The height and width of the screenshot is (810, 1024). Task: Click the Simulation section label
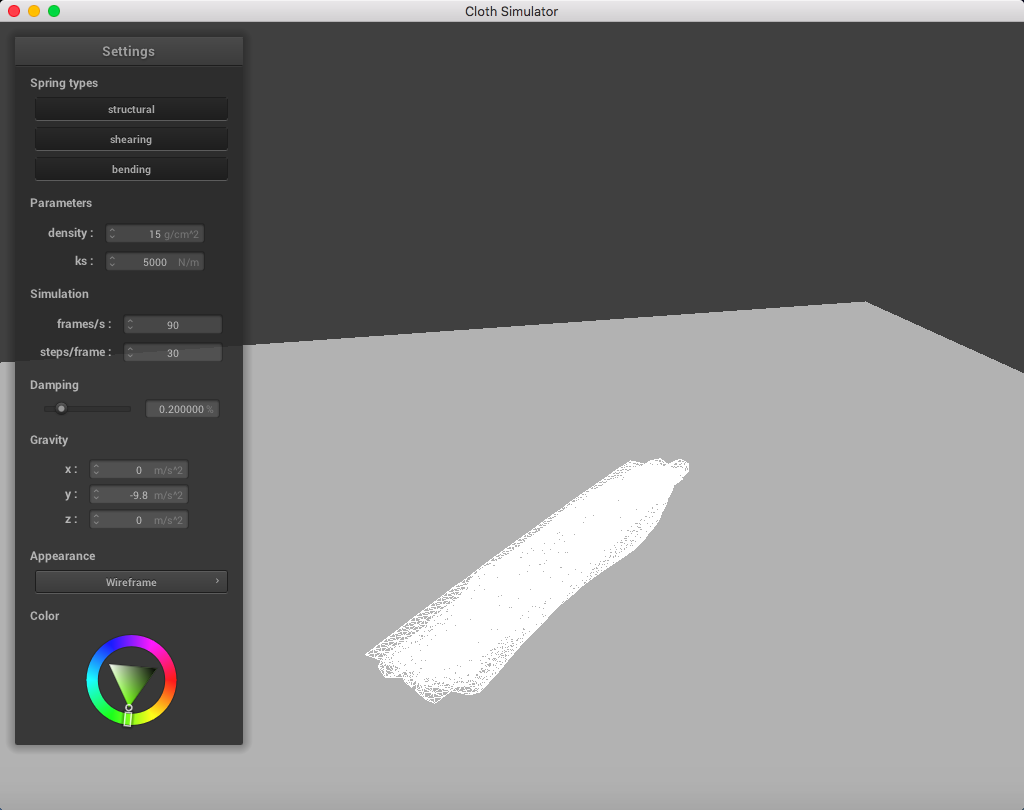[59, 294]
